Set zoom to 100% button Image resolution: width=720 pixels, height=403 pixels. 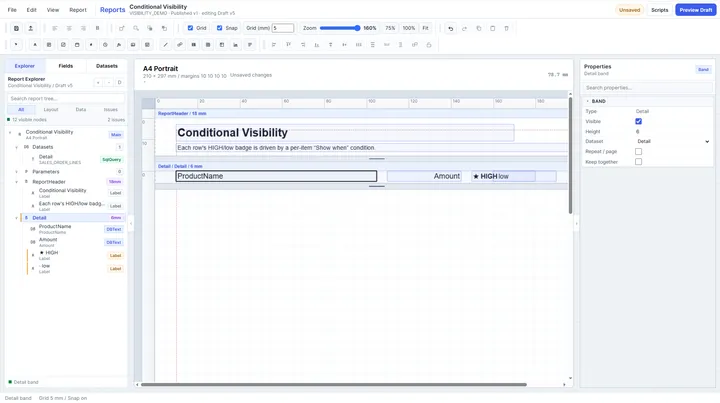(x=409, y=28)
